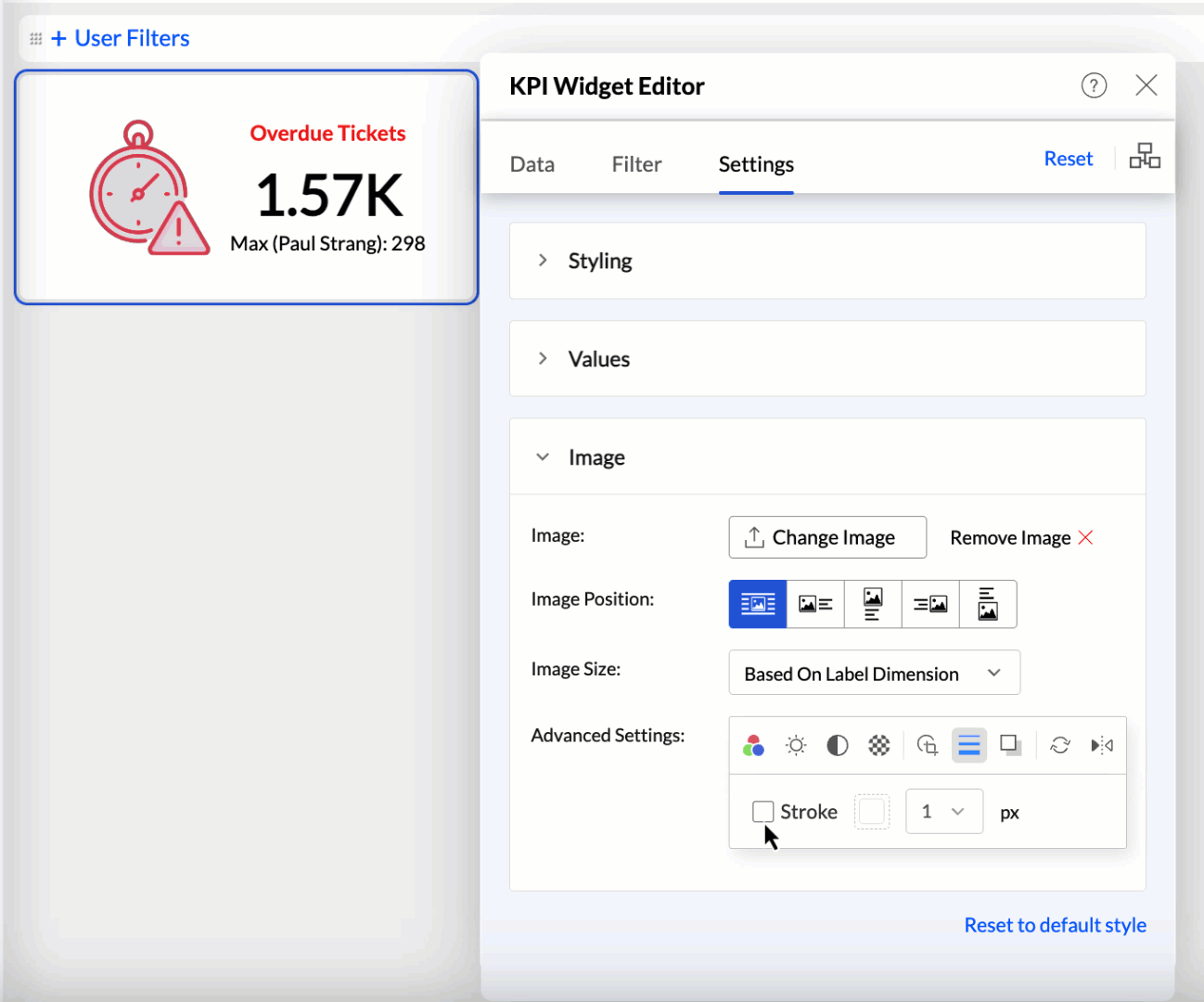Click Reset to default style link
Viewport: 1204px width, 1002px height.
click(x=1055, y=925)
